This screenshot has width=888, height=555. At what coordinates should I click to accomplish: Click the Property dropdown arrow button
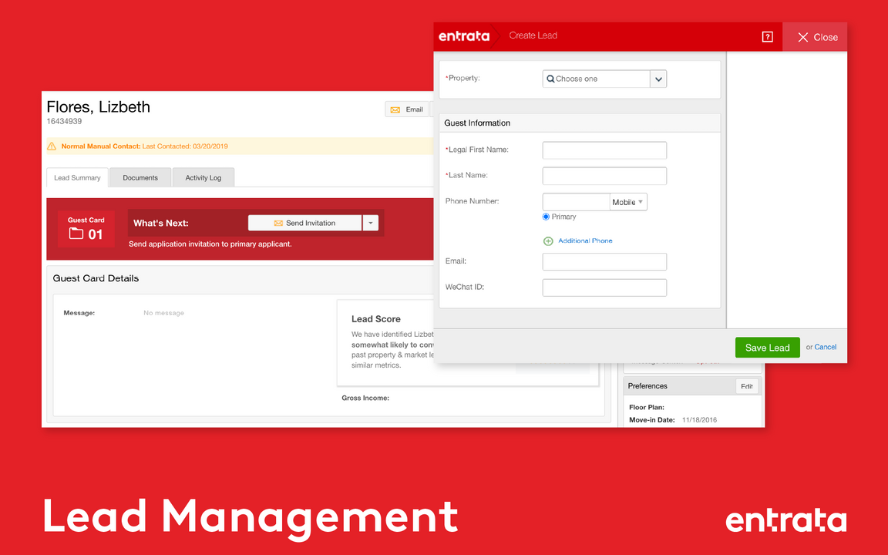click(658, 79)
